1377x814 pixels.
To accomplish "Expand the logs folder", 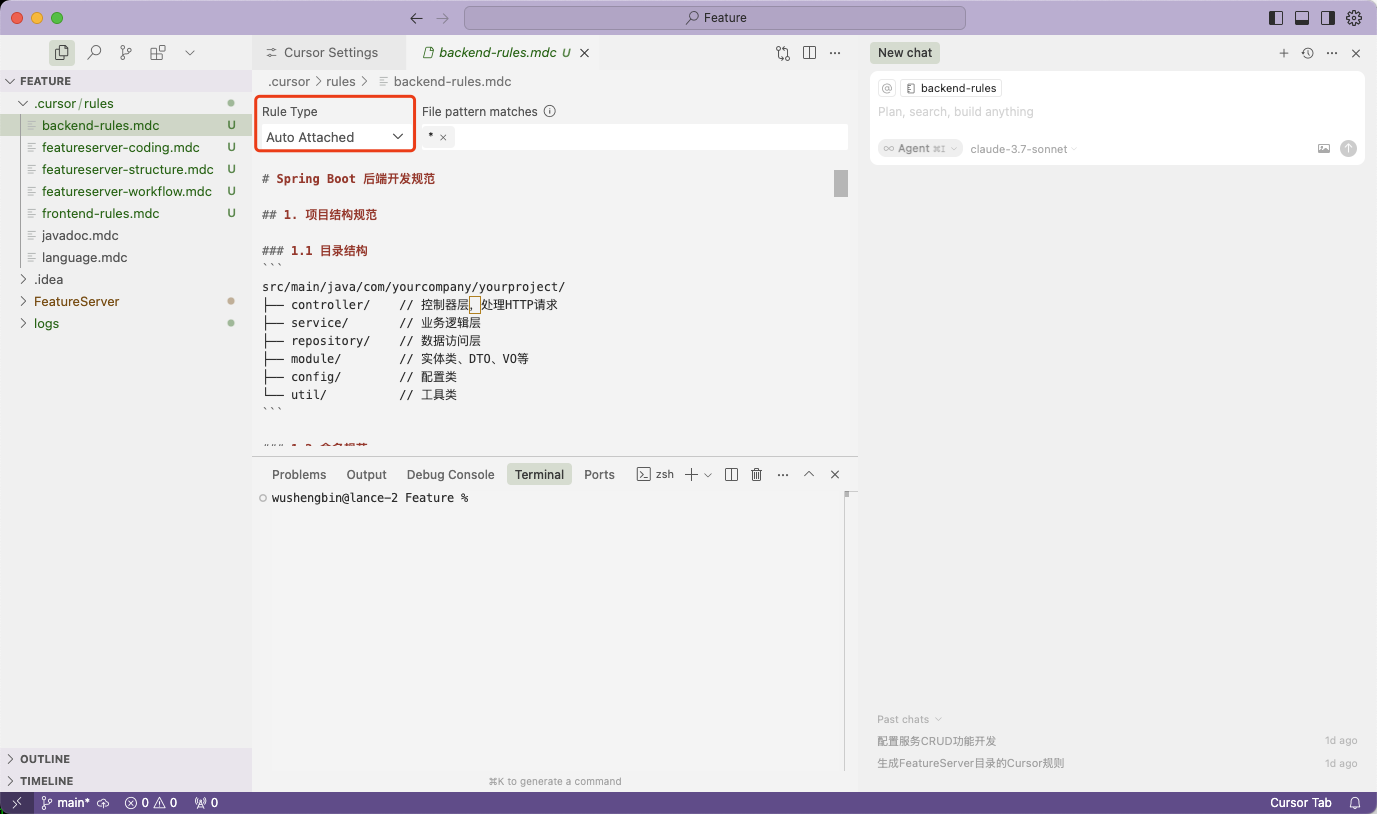I will point(126,323).
